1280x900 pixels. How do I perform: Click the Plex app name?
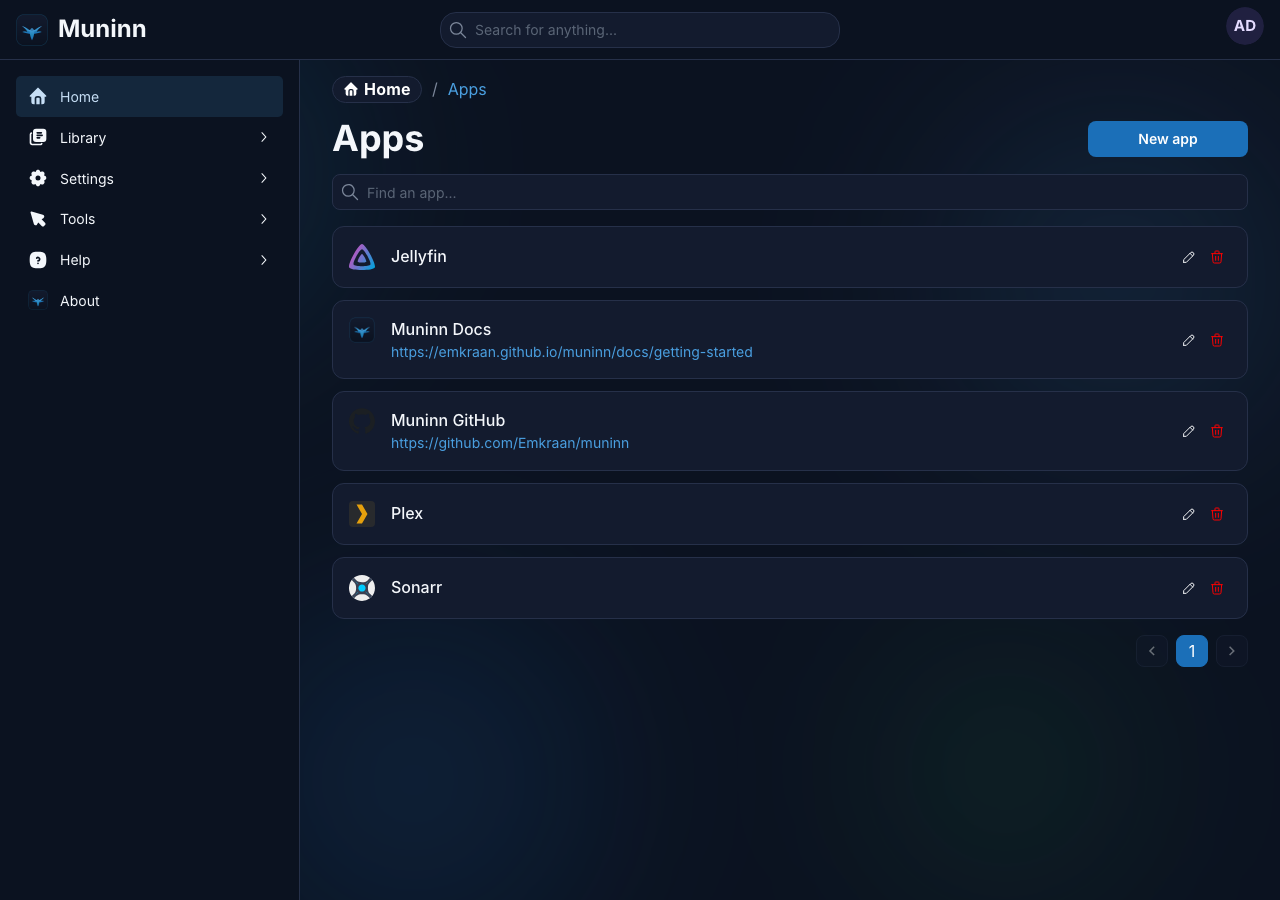coord(407,513)
